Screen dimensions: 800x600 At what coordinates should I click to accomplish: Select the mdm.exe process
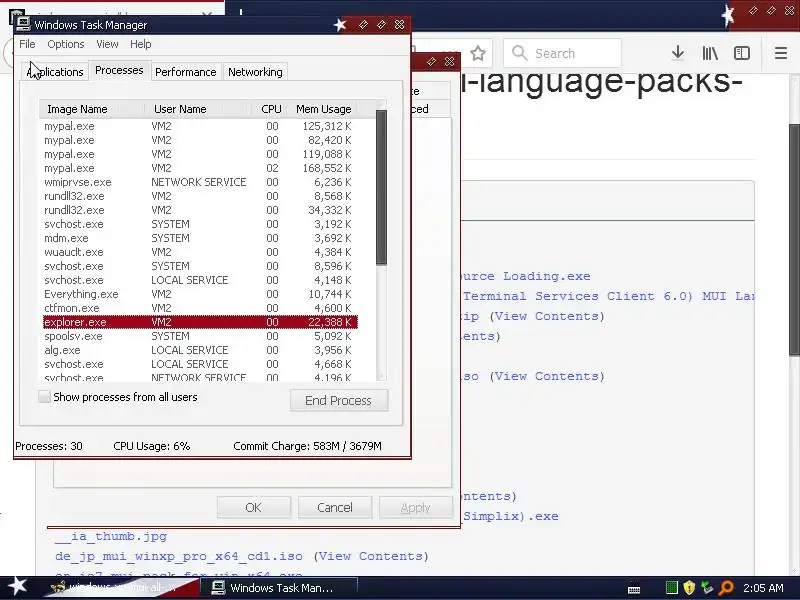200,238
